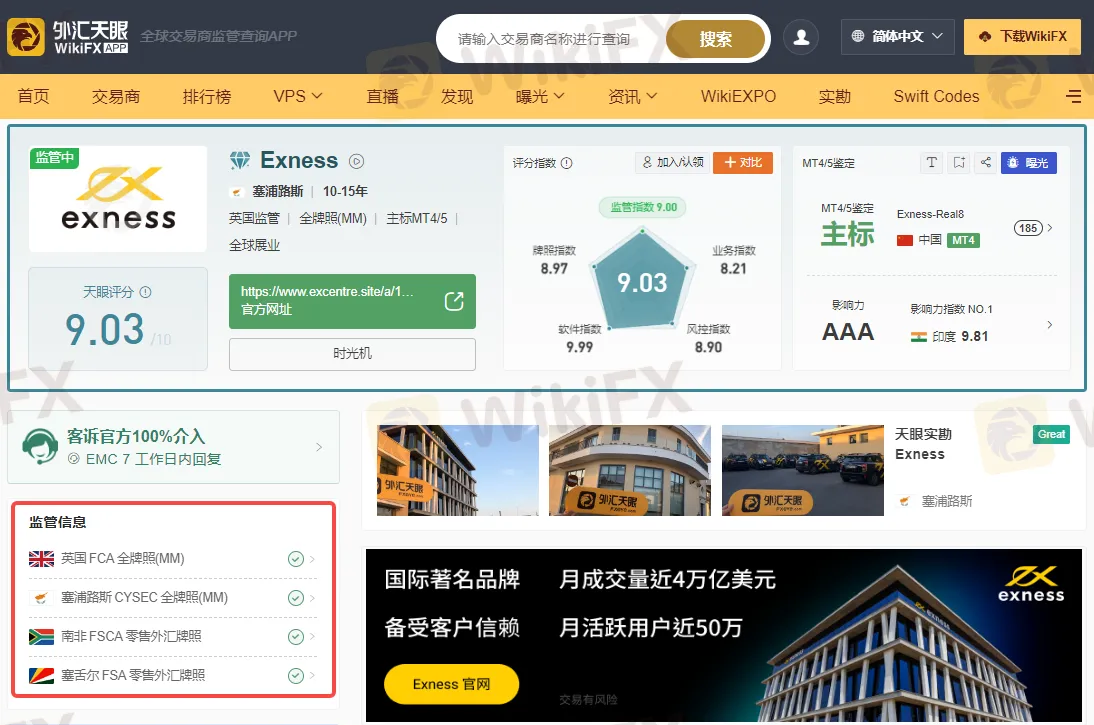Click the 塞浦路斯 CYSEC 全牌照(MM) text
Viewport: 1094px width, 725px height.
(144, 598)
